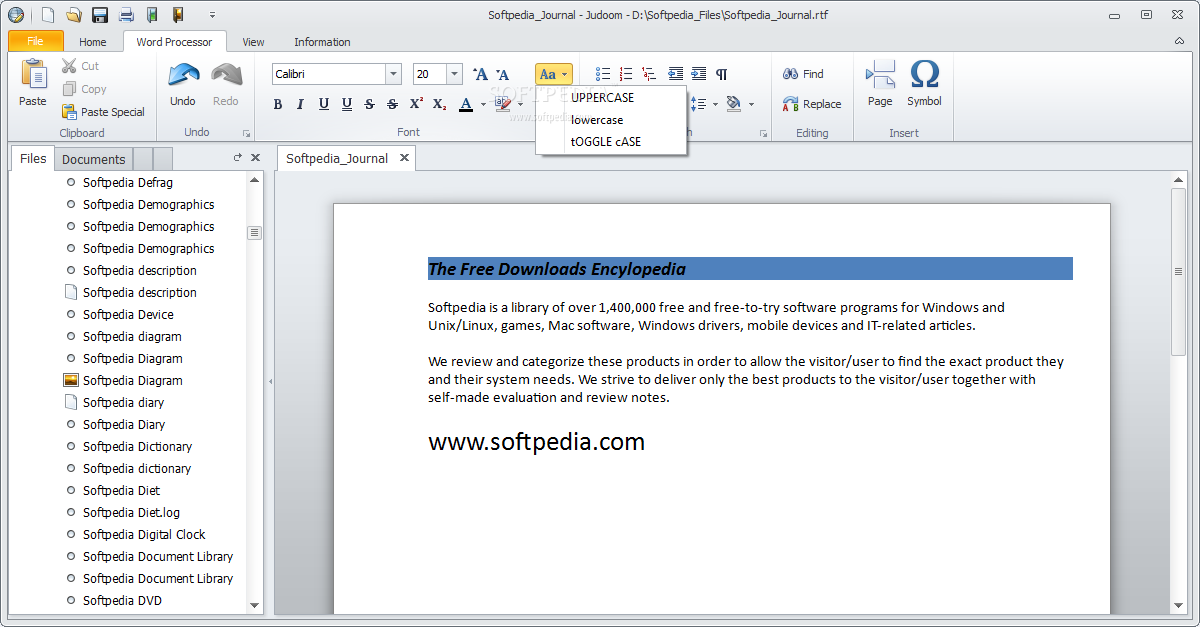
Task: Float the Files side panel with the arrow icon
Action: [x=238, y=158]
